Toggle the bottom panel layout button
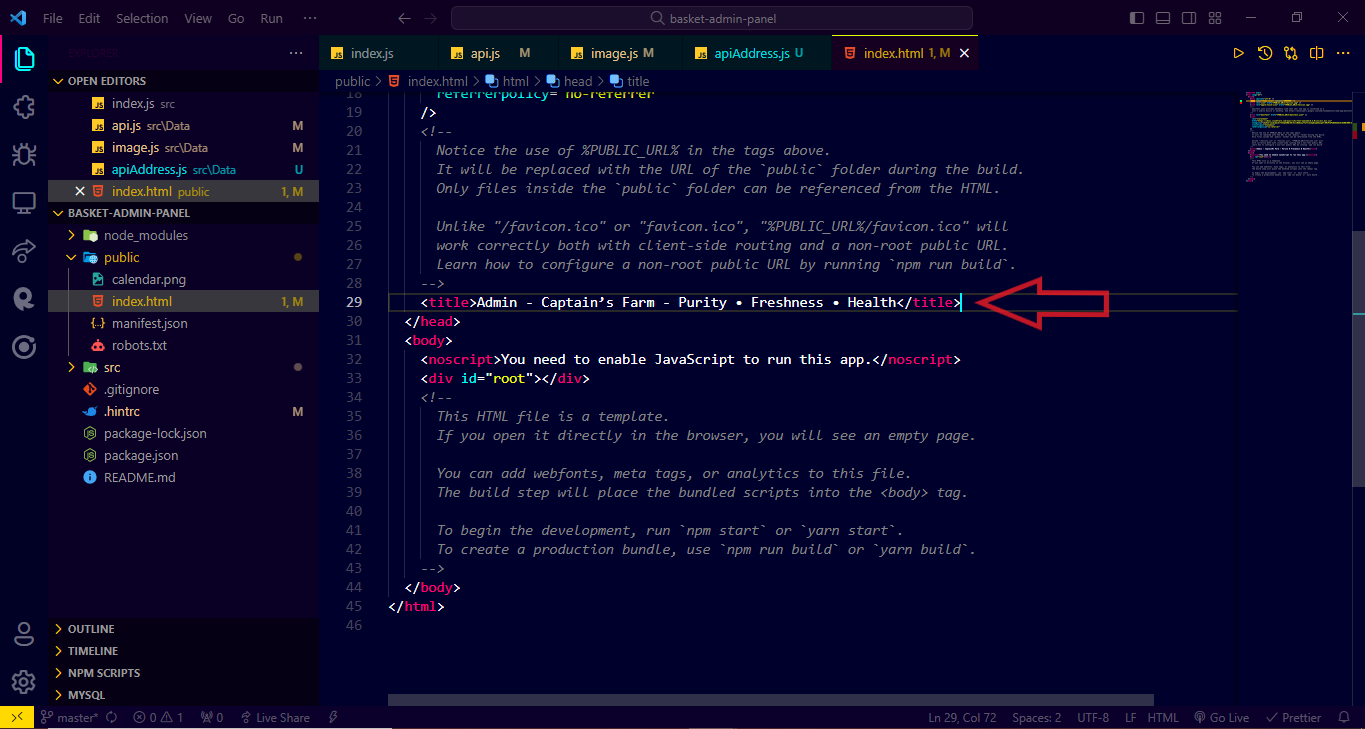The width and height of the screenshot is (1365, 729). pyautogui.click(x=1163, y=18)
